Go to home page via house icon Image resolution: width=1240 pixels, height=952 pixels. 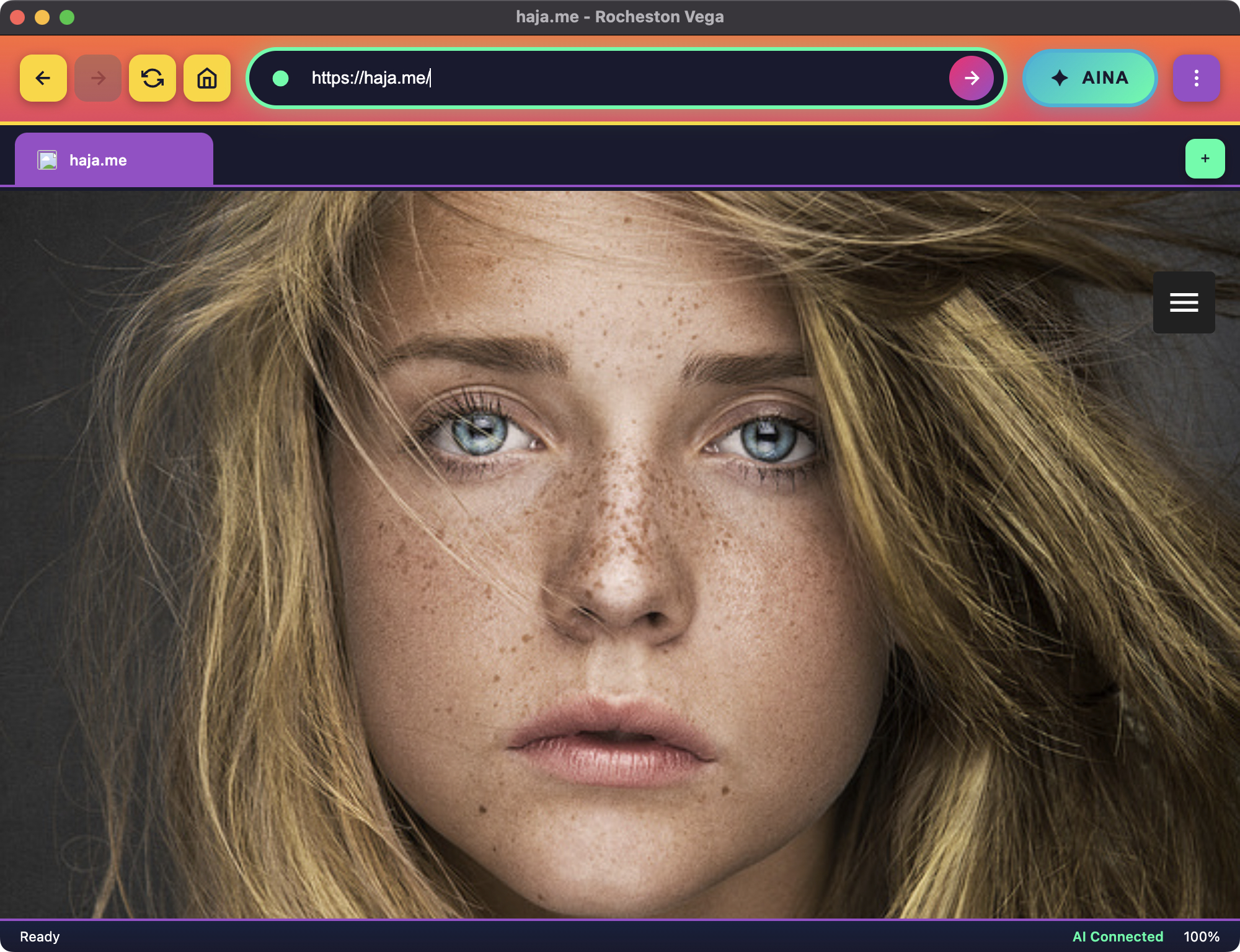(207, 78)
